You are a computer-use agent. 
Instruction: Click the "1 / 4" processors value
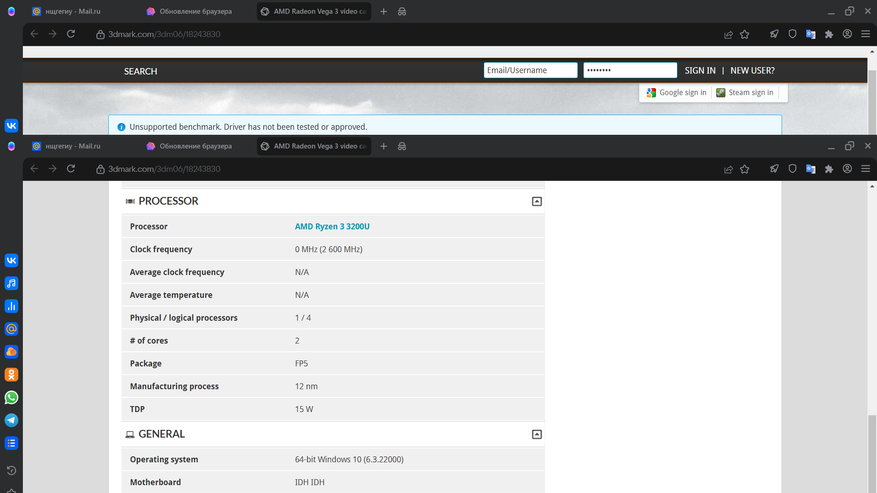303,317
